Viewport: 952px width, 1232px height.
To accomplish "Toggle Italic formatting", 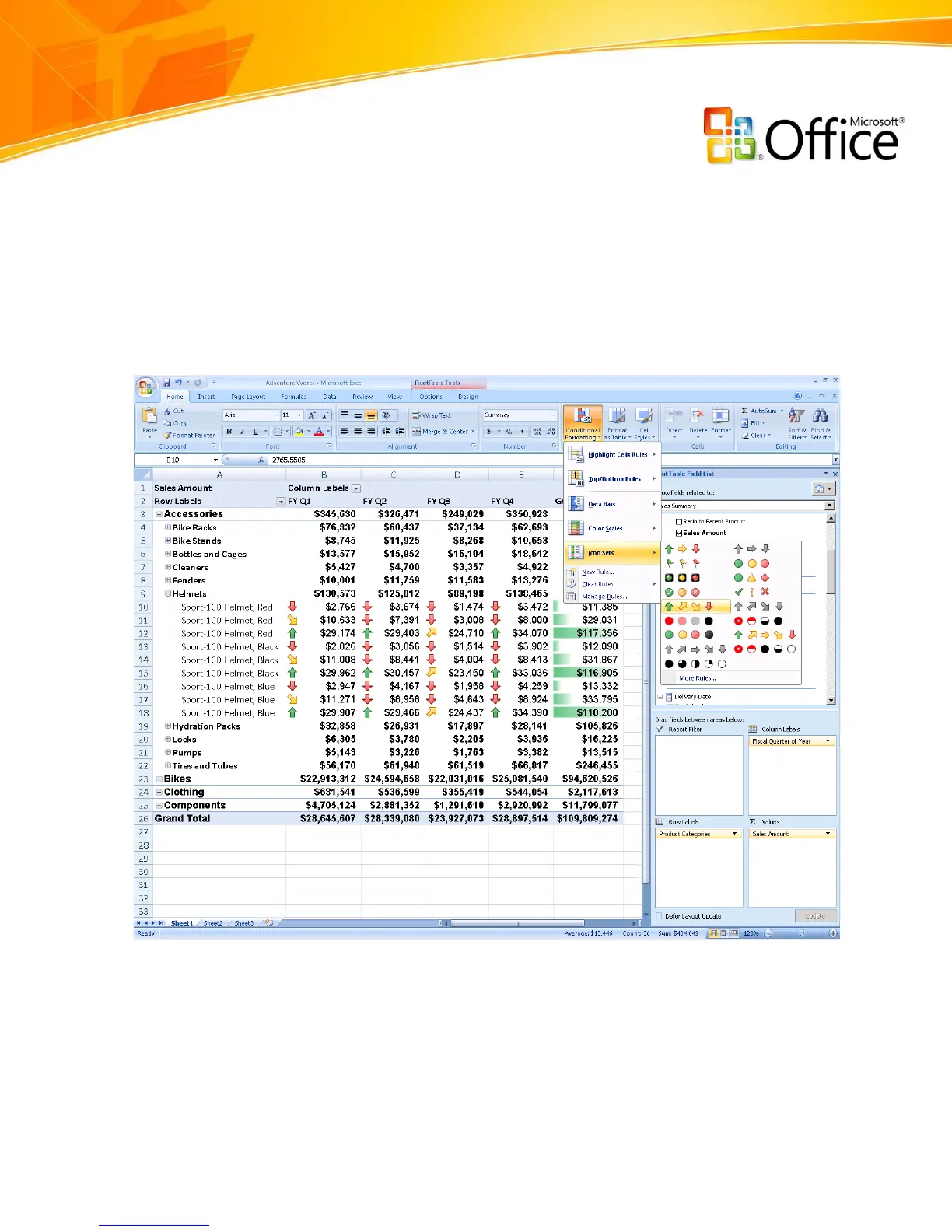I will [242, 431].
